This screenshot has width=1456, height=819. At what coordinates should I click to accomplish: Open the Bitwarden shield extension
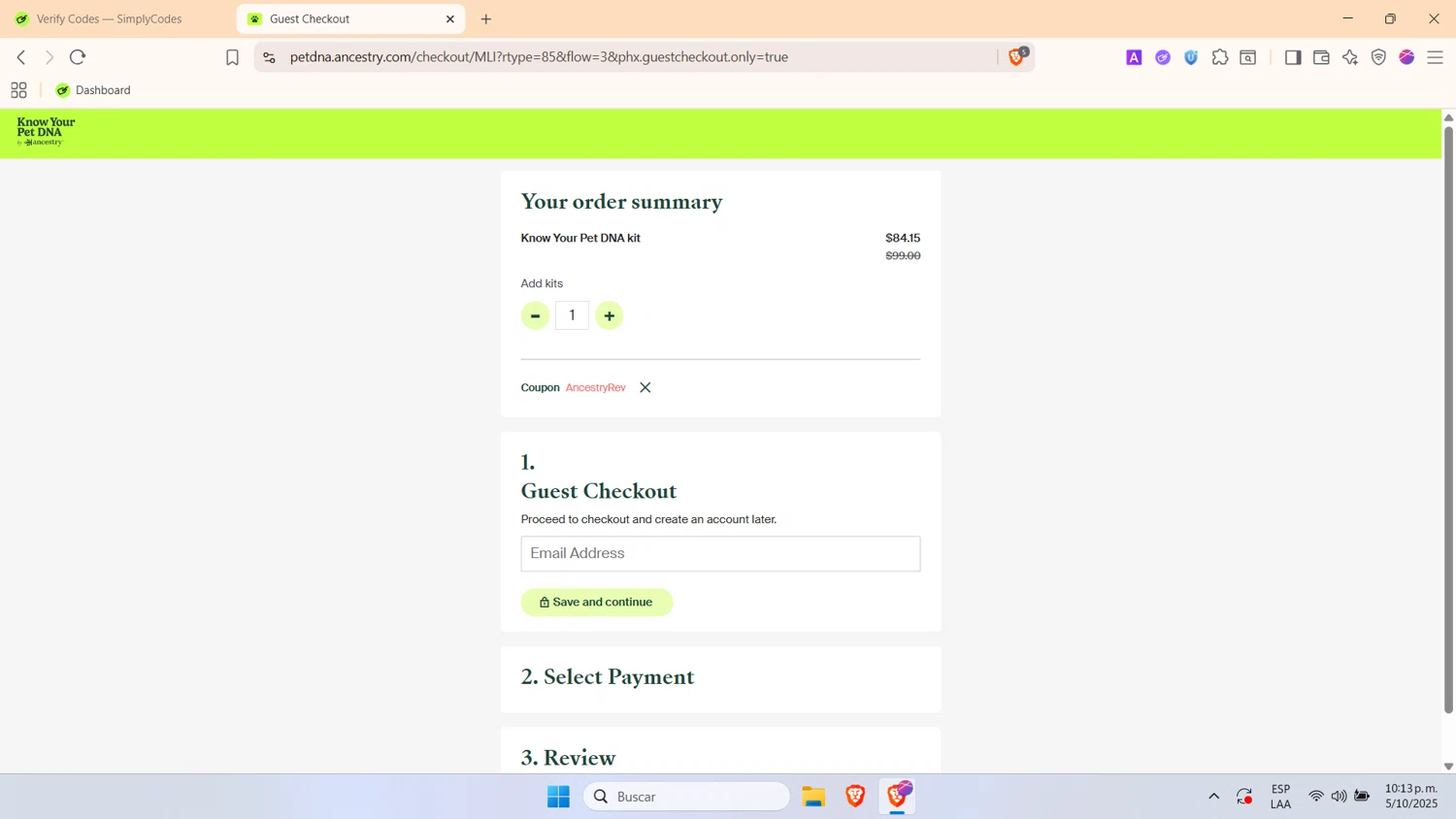tap(1191, 58)
